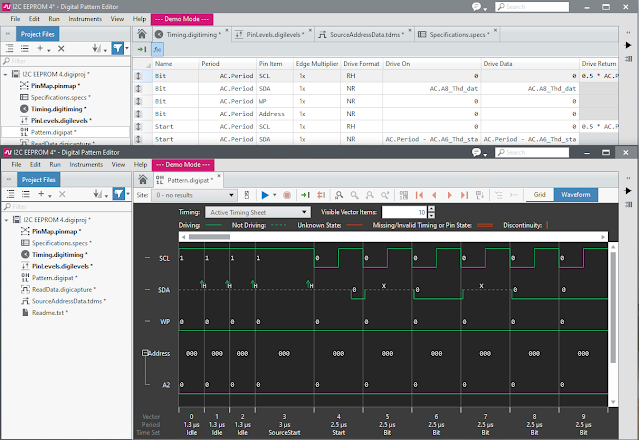
Task: Click the Drive Format column header
Action: [x=361, y=64]
